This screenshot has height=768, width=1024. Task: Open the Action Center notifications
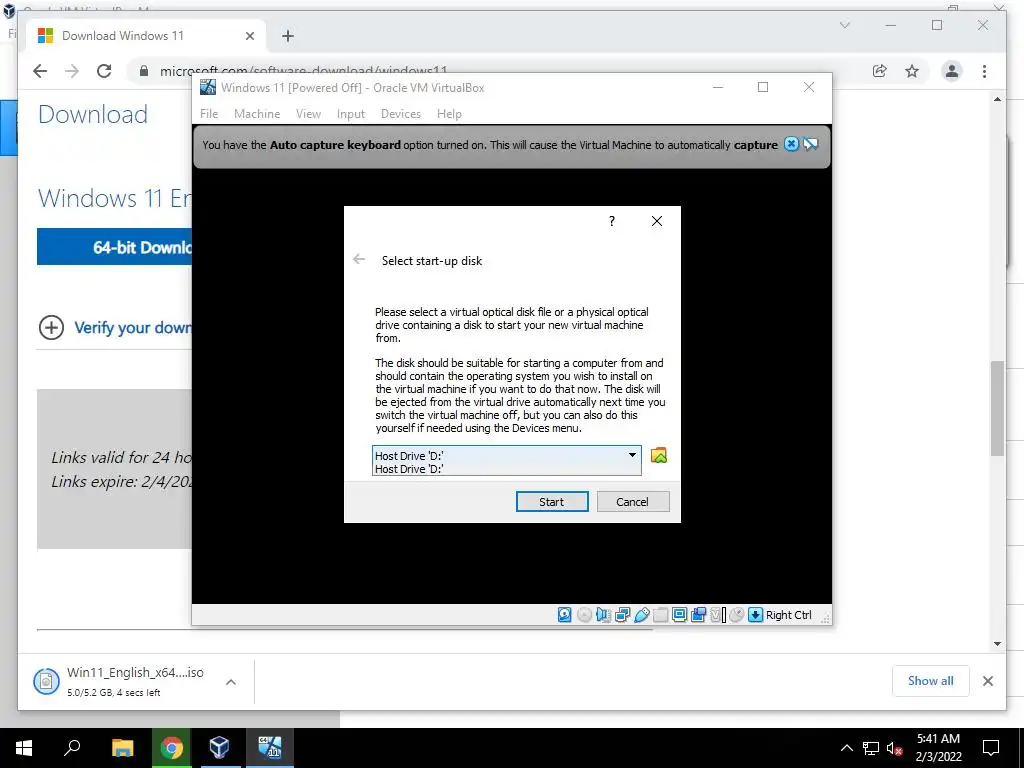pyautogui.click(x=991, y=748)
